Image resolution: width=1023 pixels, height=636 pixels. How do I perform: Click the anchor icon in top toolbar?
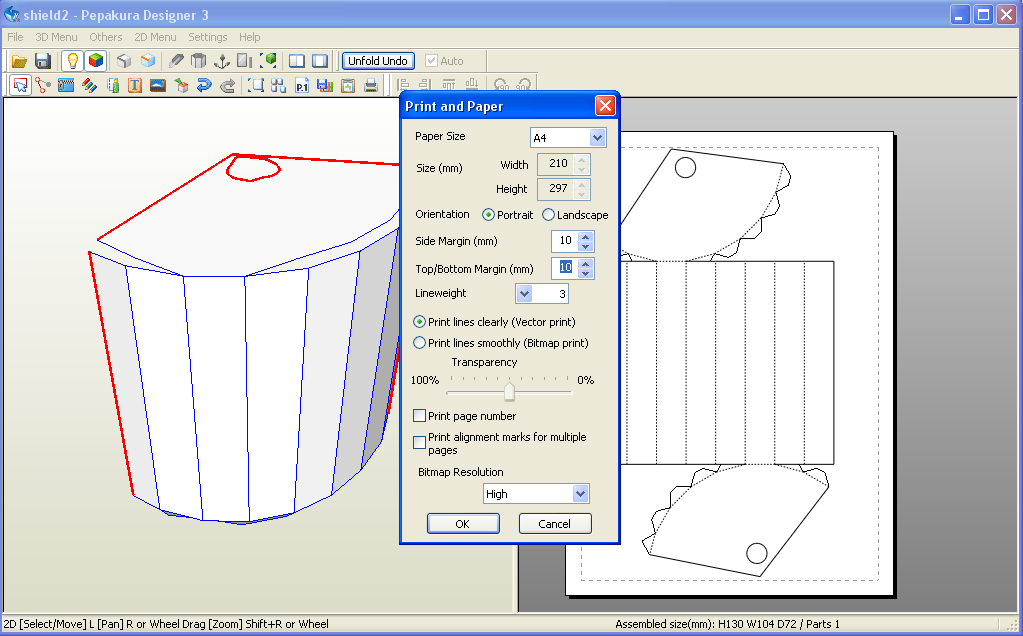coord(222,61)
